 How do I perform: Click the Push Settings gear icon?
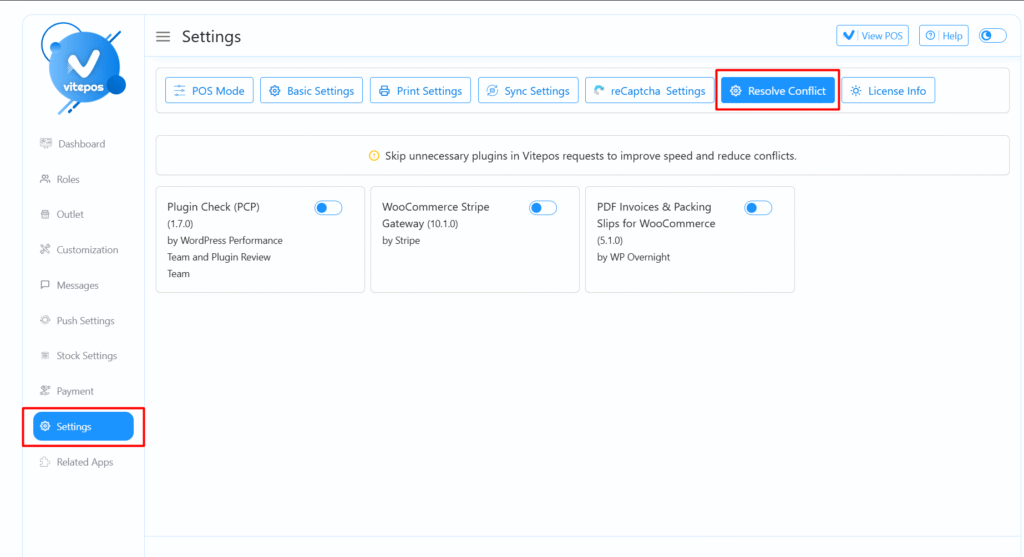click(45, 320)
